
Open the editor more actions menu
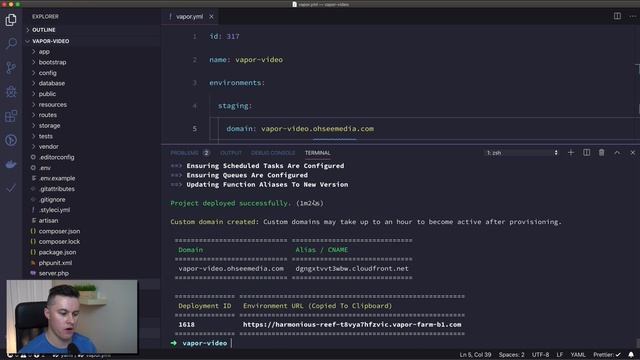click(633, 16)
